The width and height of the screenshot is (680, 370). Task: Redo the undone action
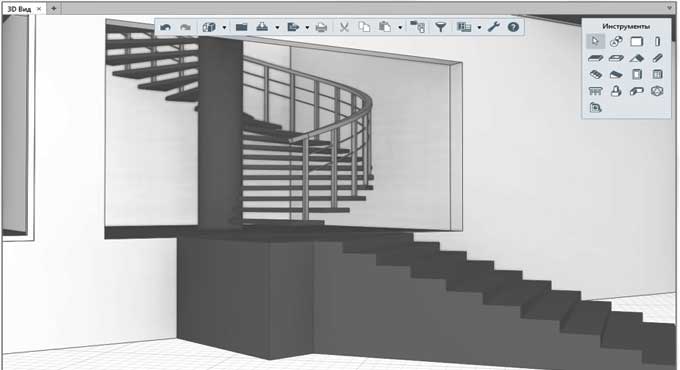(185, 27)
